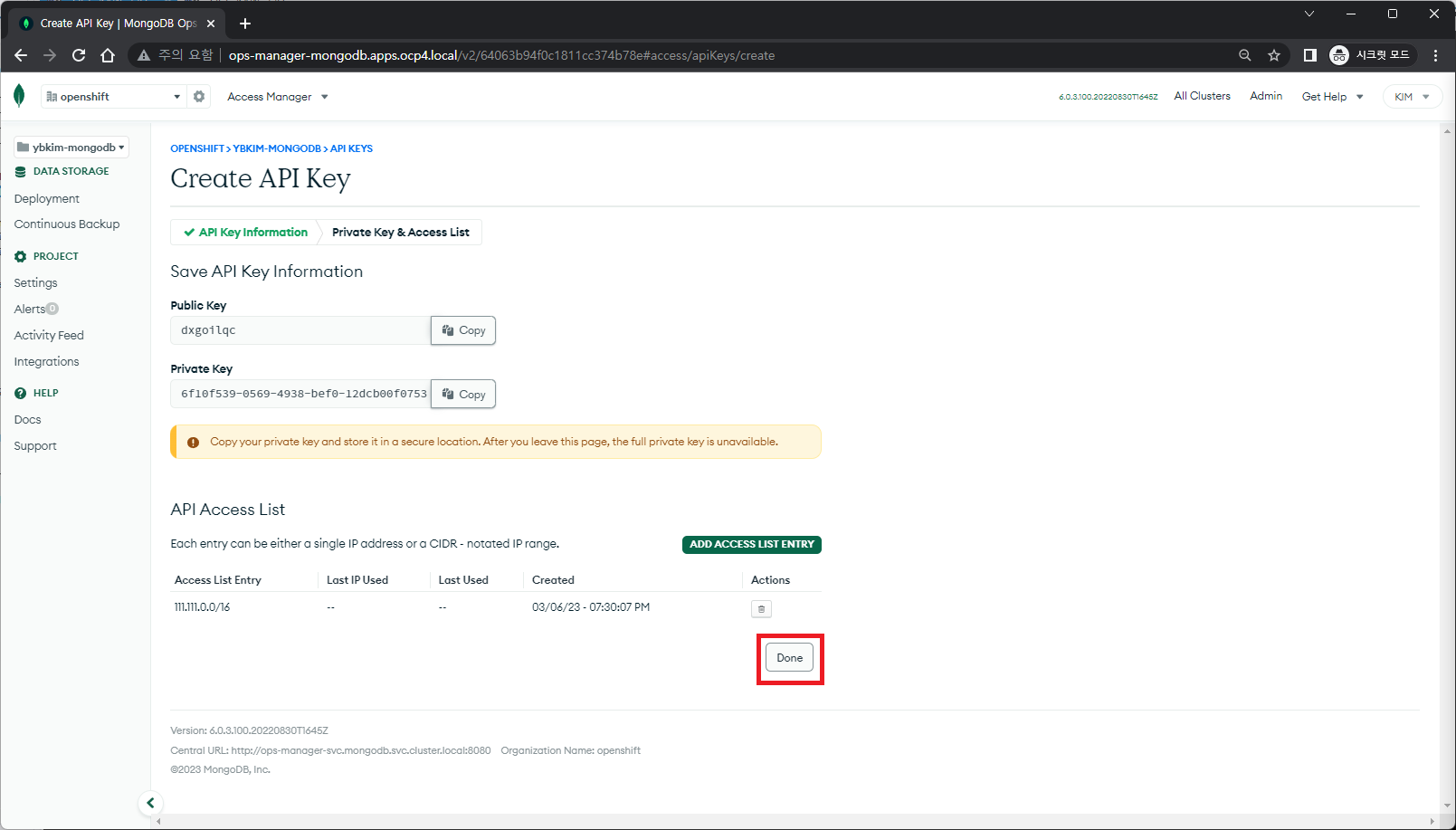Click the vertical scrollbar down arrow
The image size is (1456, 830).
[x=1447, y=805]
